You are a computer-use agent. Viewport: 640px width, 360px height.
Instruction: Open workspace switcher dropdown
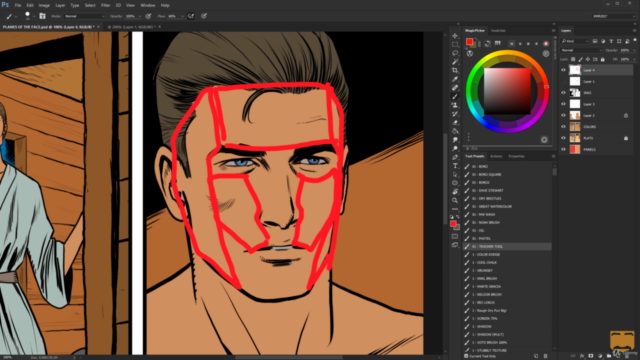(x=613, y=16)
